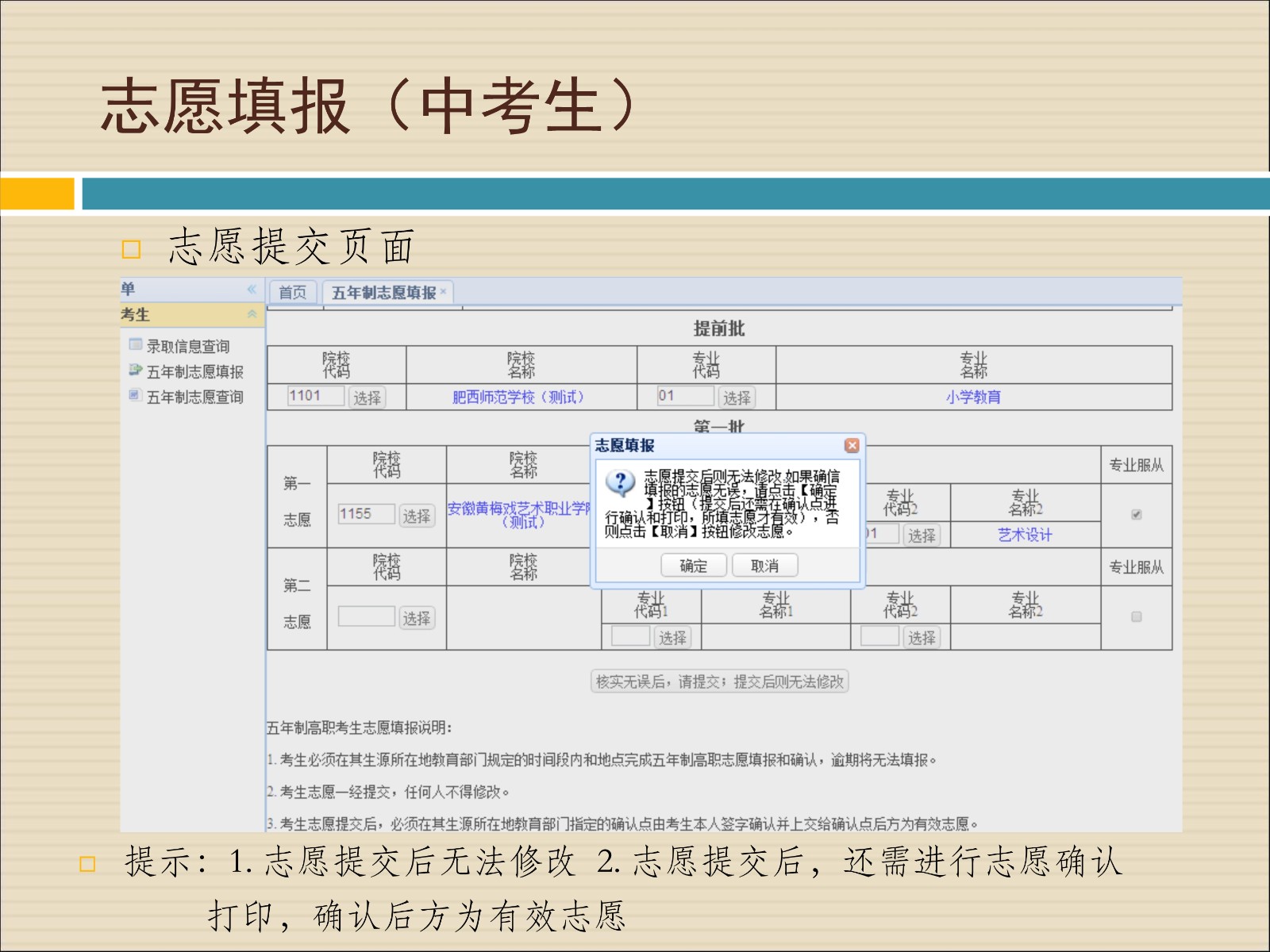Click 选择 next to school code 1155
The height and width of the screenshot is (952, 1270).
tap(416, 516)
